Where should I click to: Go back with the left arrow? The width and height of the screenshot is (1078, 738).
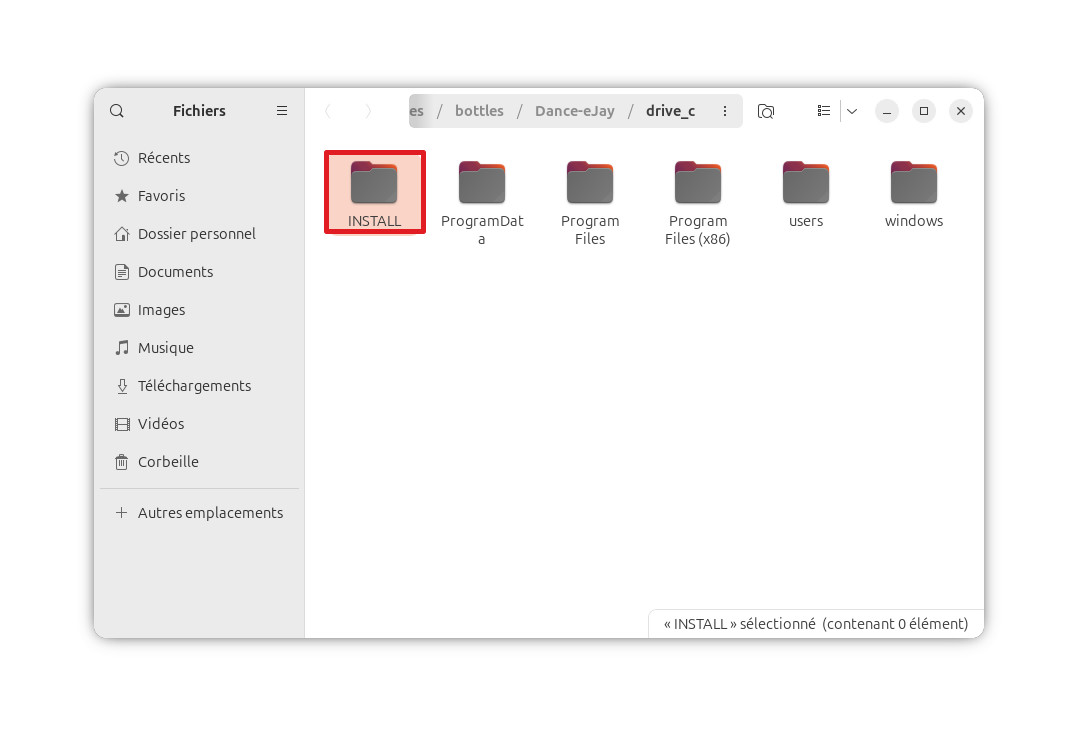pos(328,111)
